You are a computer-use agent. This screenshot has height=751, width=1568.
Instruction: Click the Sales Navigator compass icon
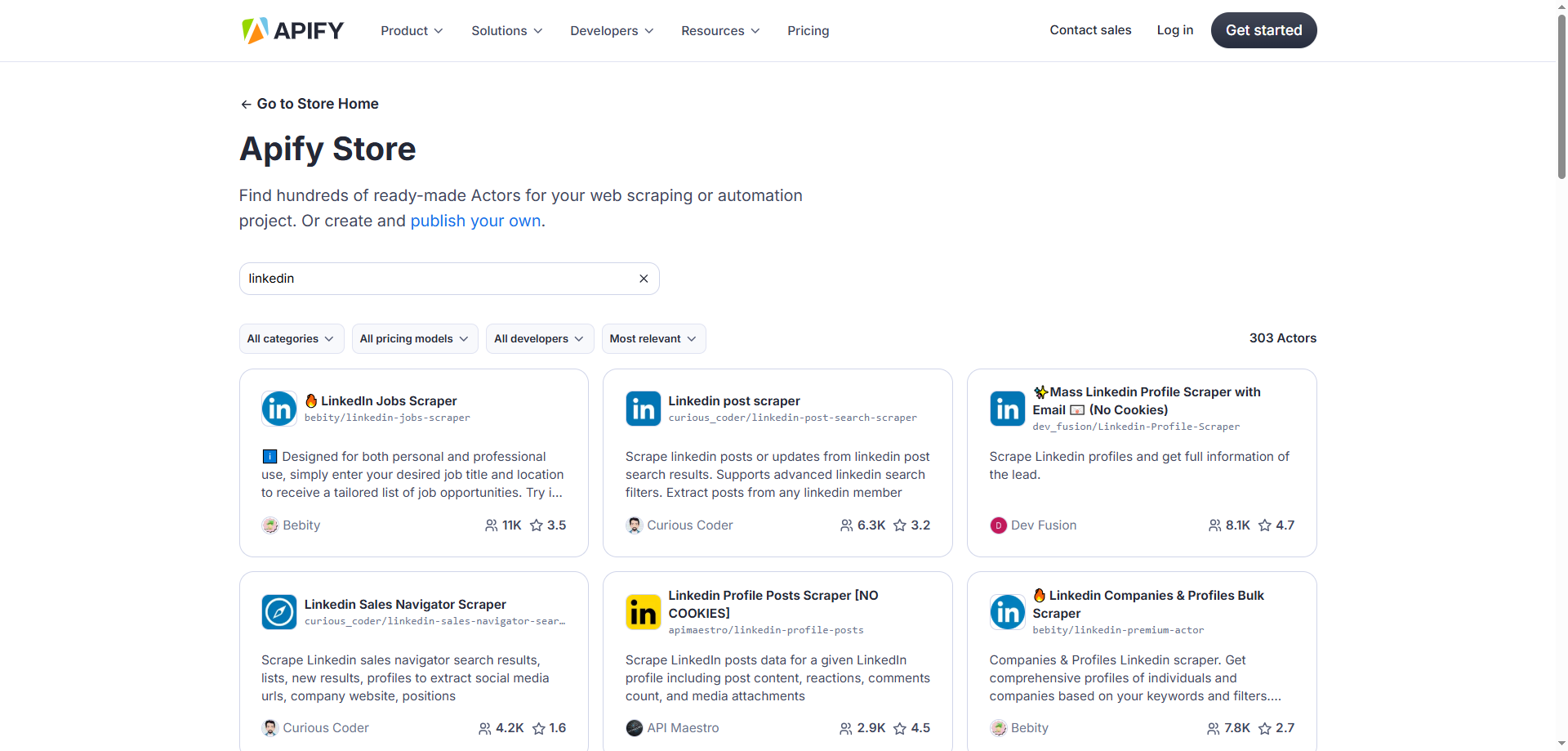coord(279,612)
